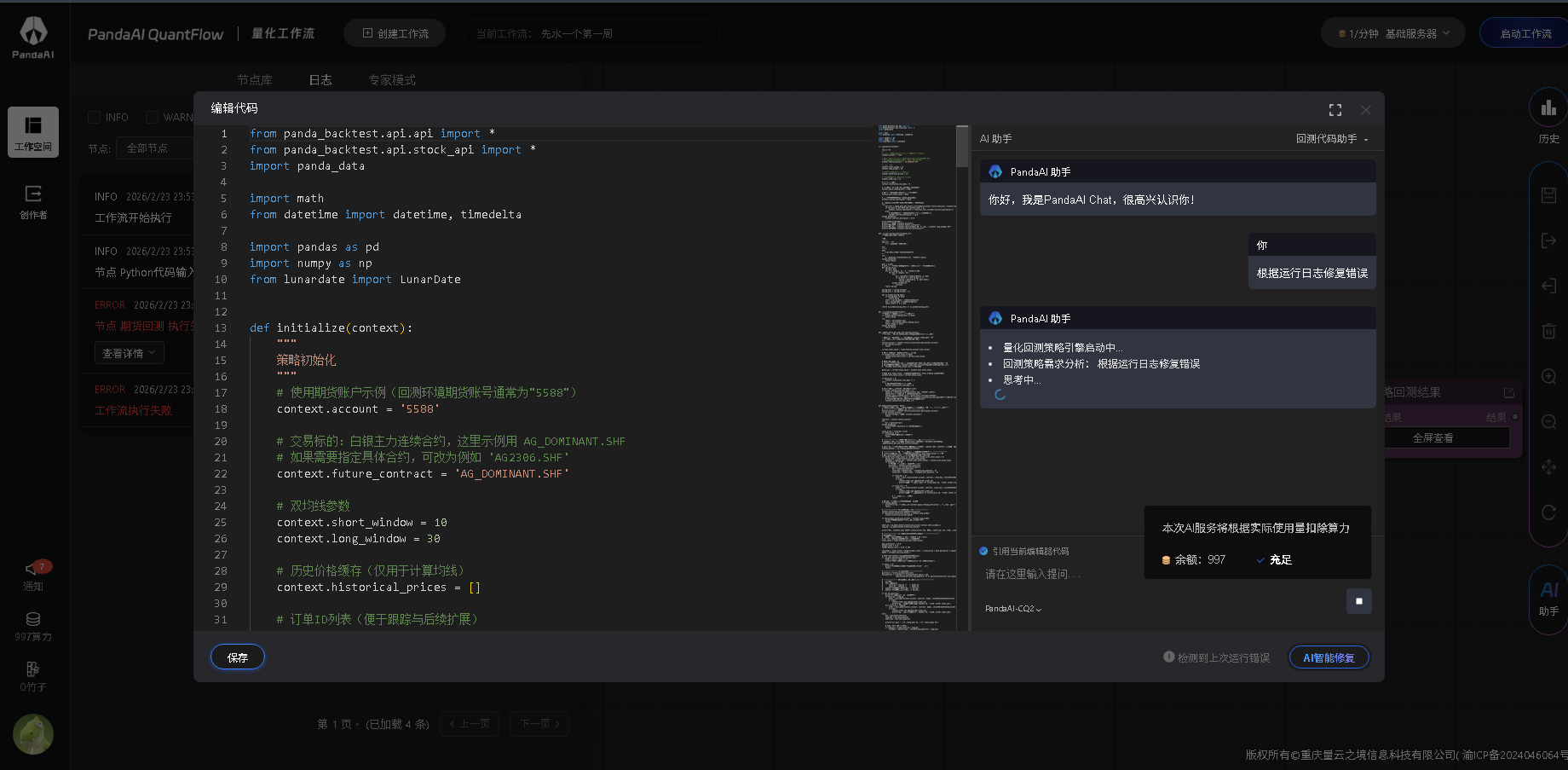Toggle the INFO log filter checkbox
1568x770 pixels.
95,117
